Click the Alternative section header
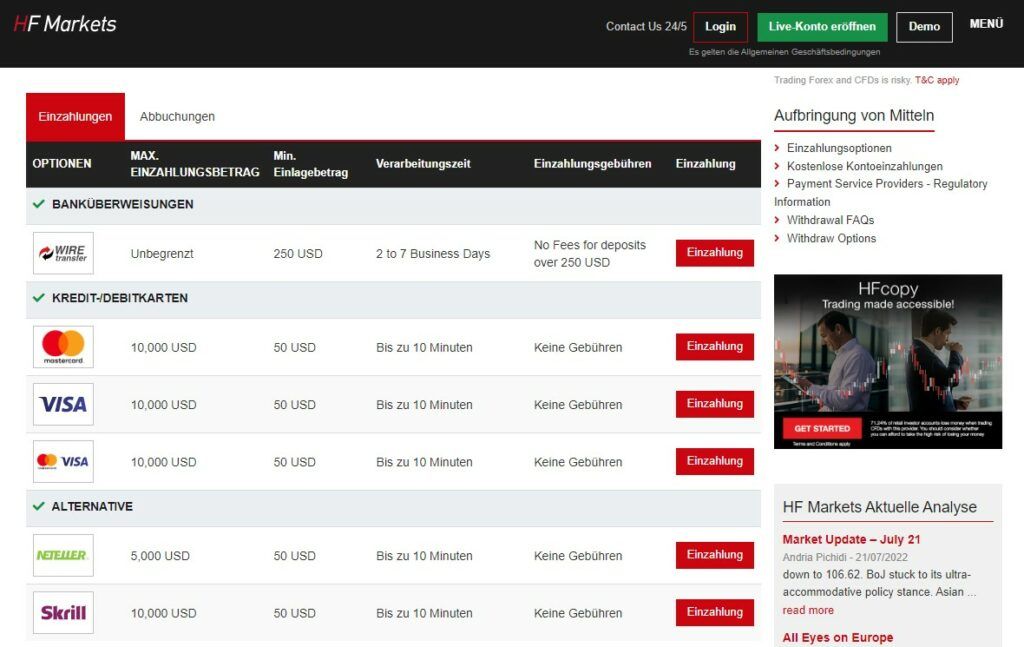This screenshot has width=1024, height=647. [393, 507]
